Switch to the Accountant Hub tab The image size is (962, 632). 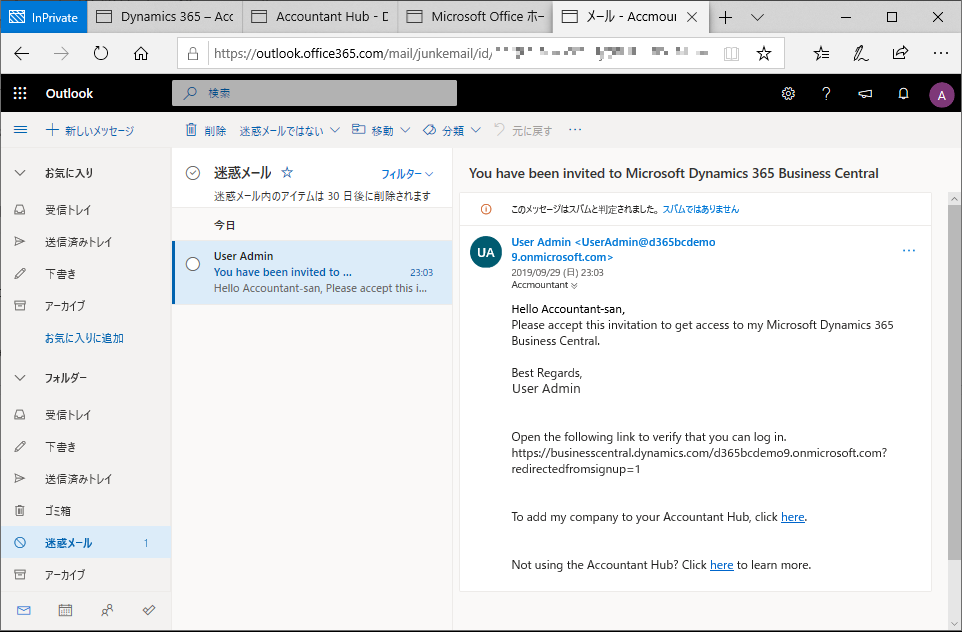pos(320,17)
